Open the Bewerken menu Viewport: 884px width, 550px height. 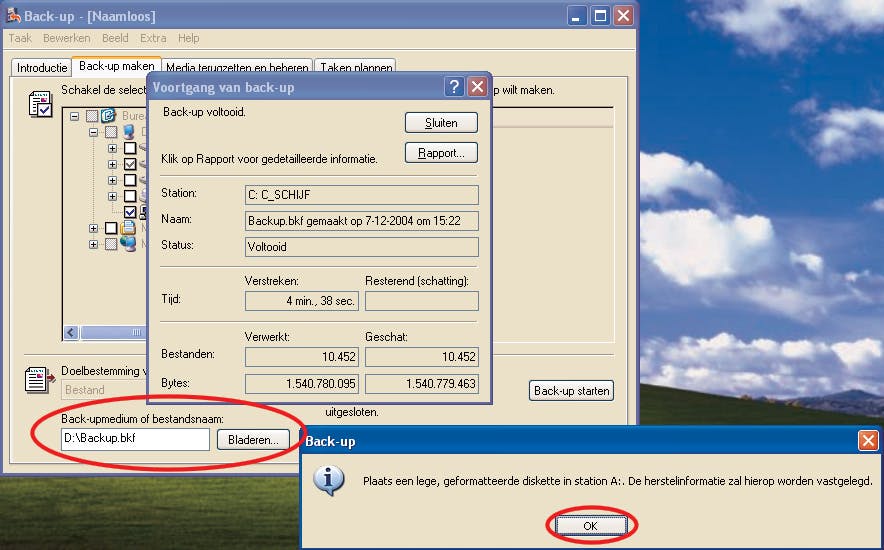(x=67, y=38)
